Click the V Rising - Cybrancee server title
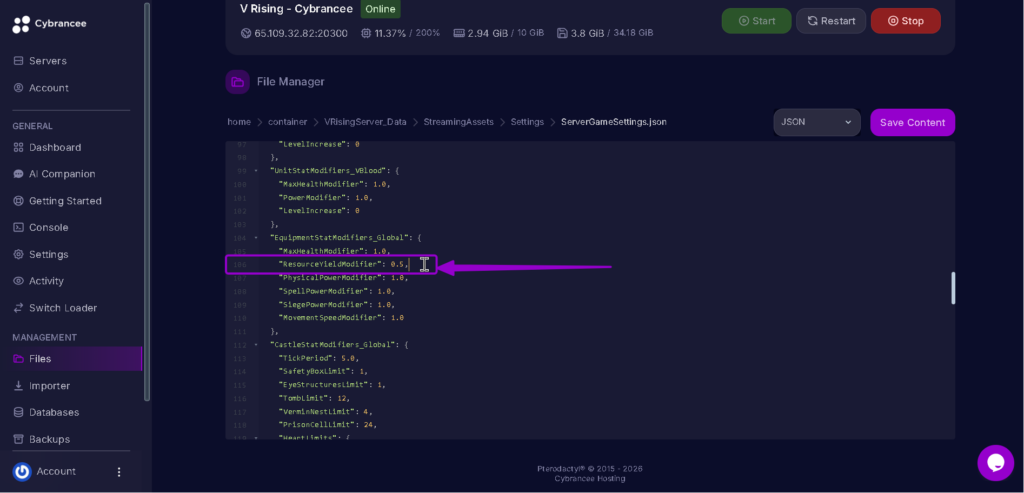This screenshot has width=1024, height=493. click(x=296, y=9)
